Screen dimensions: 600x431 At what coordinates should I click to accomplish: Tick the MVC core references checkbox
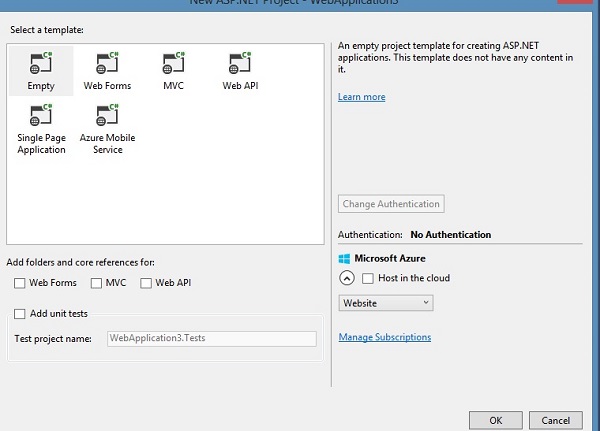coord(96,283)
